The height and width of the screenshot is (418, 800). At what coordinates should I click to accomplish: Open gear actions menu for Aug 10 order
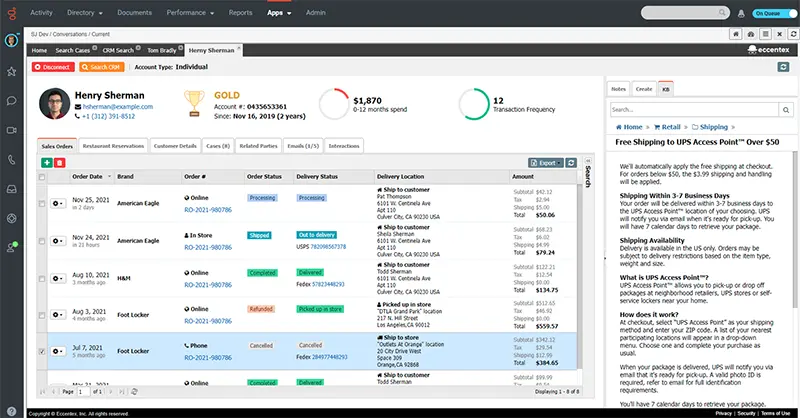[58, 279]
